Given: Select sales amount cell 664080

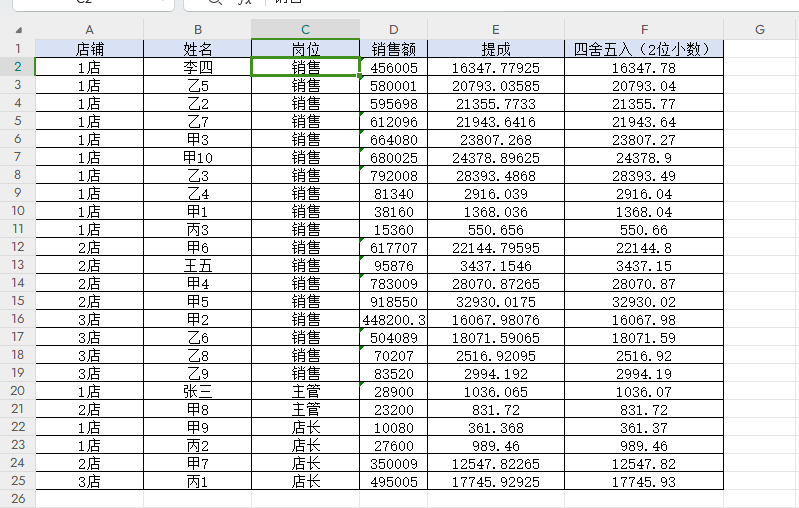Looking at the screenshot, I should click(393, 139).
